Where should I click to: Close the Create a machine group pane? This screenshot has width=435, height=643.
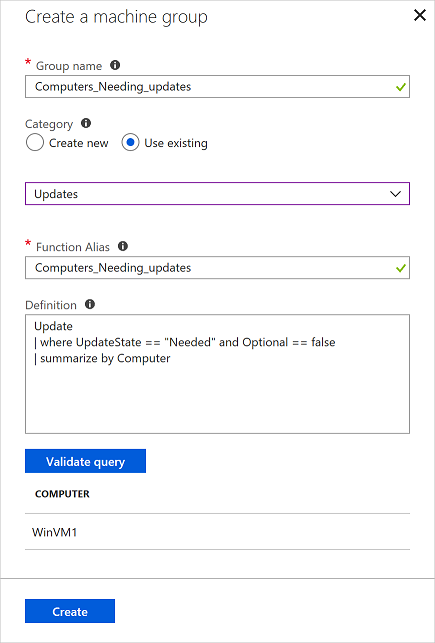pos(420,16)
